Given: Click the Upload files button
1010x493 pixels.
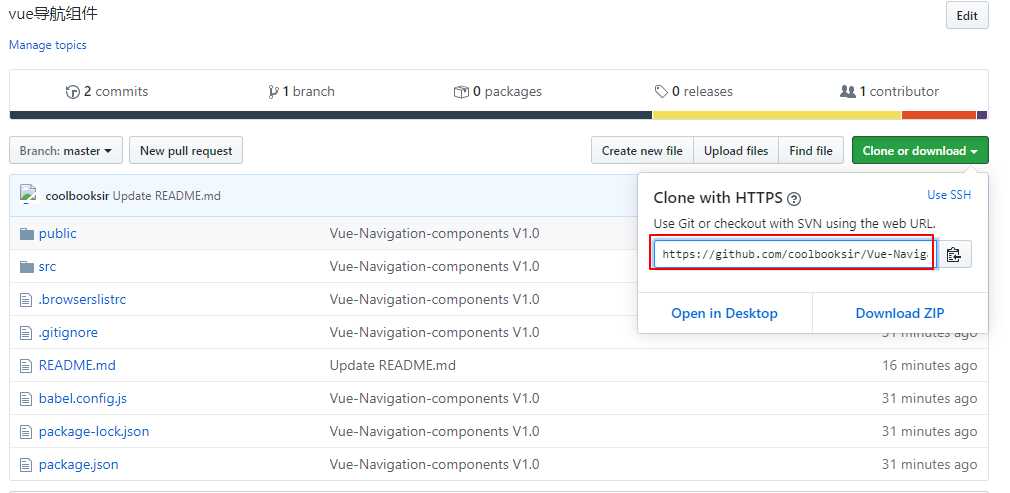Looking at the screenshot, I should [736, 151].
